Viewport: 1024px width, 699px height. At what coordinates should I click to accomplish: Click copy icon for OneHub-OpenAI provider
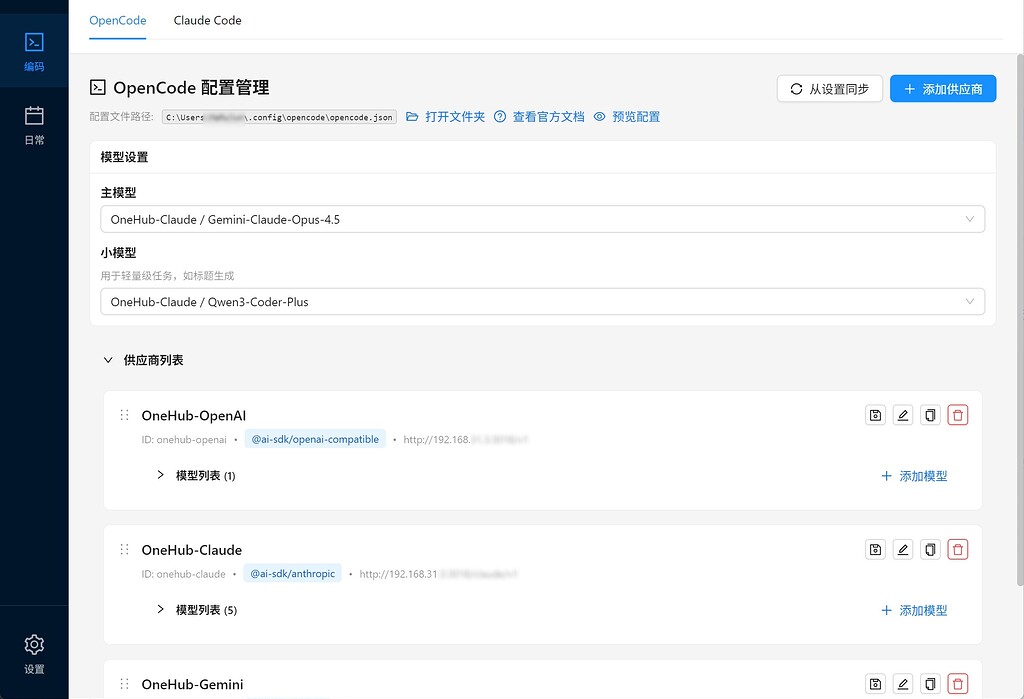(930, 415)
